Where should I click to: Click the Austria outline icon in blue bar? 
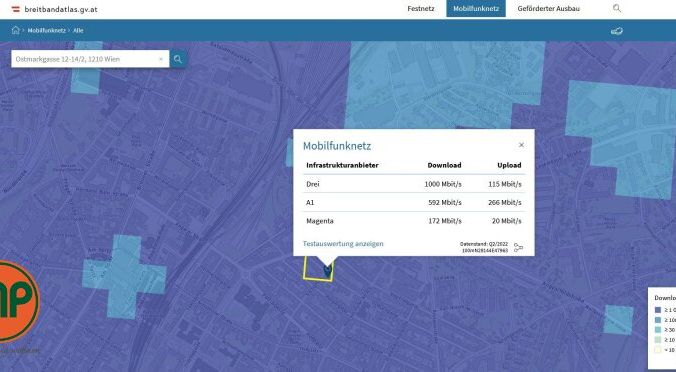617,31
